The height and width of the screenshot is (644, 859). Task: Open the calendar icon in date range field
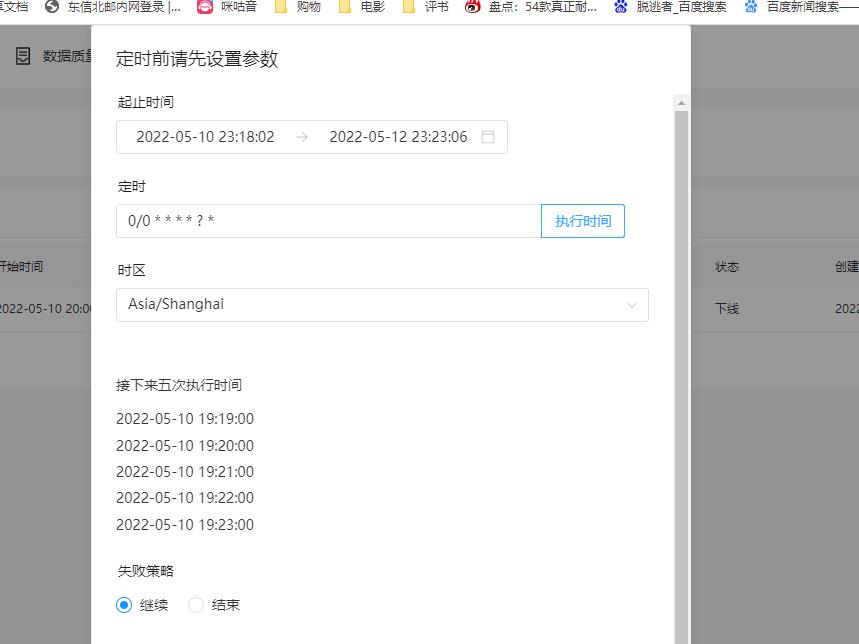pos(488,137)
